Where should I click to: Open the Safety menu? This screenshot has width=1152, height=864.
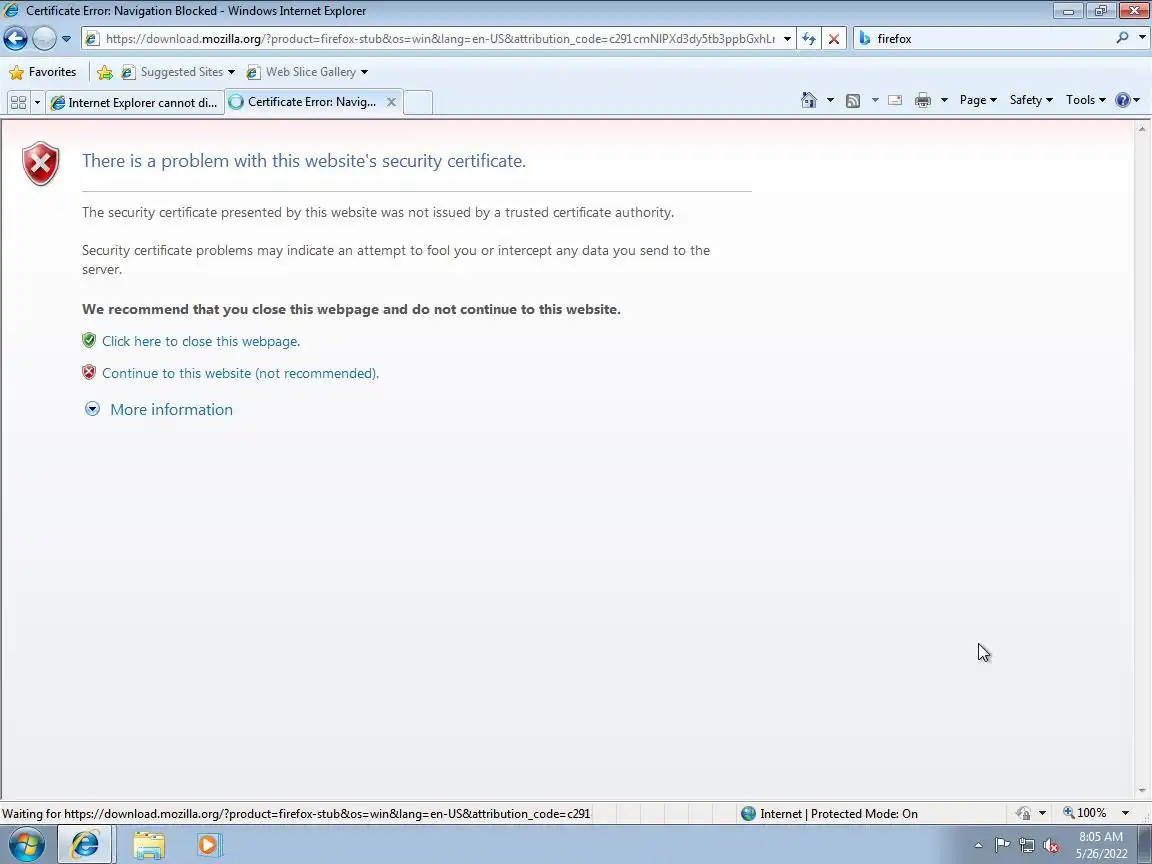tap(1031, 100)
